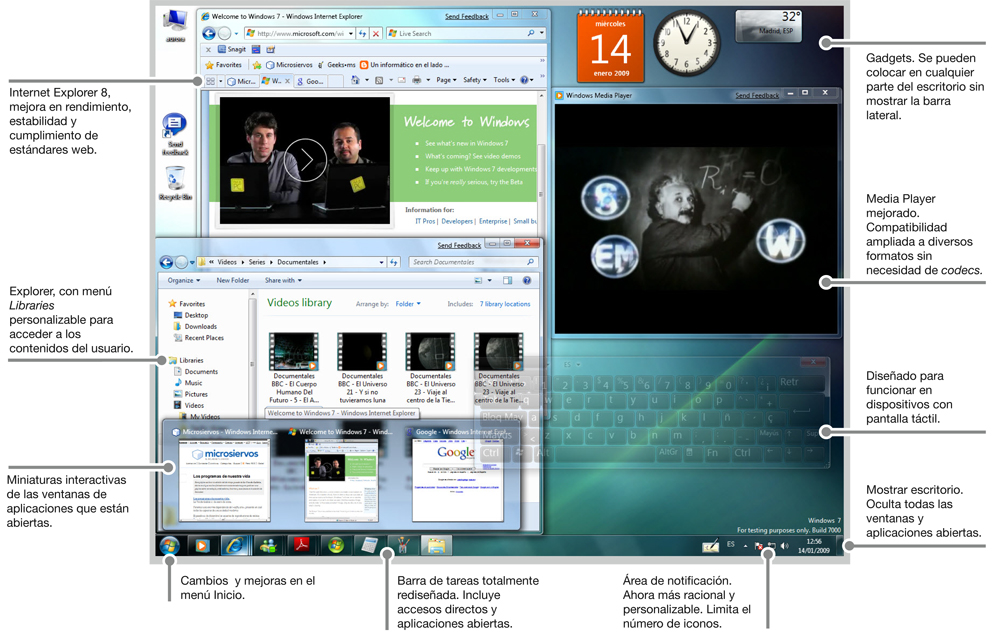The image size is (1000, 638).
Task: Stop loading with the red X button
Action: (x=376, y=34)
